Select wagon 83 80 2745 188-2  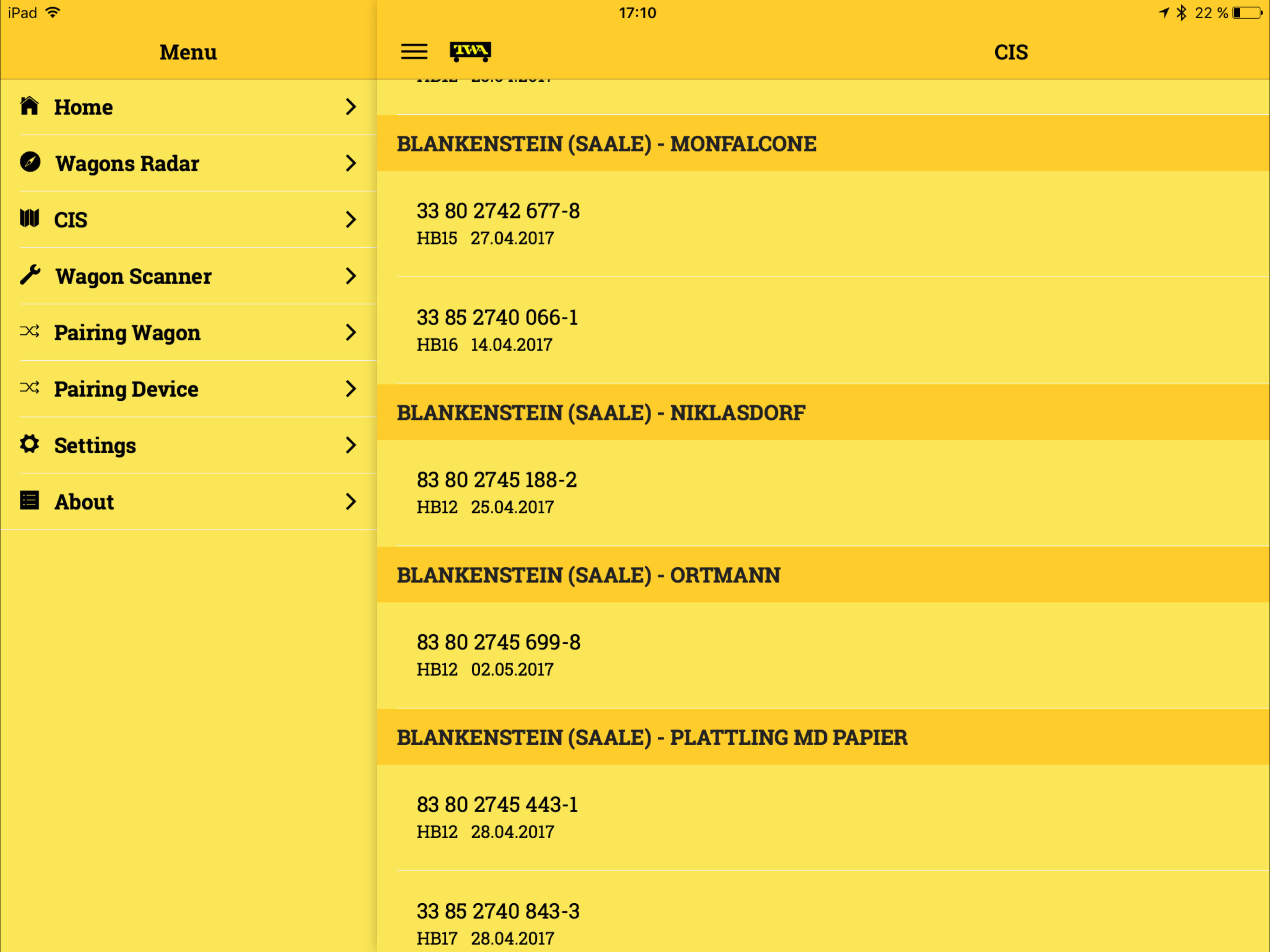click(823, 493)
